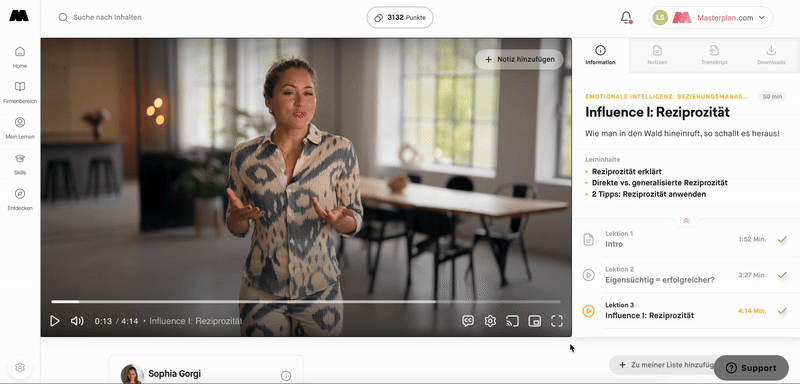Click the '3:27 Min.' duration

(x=752, y=275)
